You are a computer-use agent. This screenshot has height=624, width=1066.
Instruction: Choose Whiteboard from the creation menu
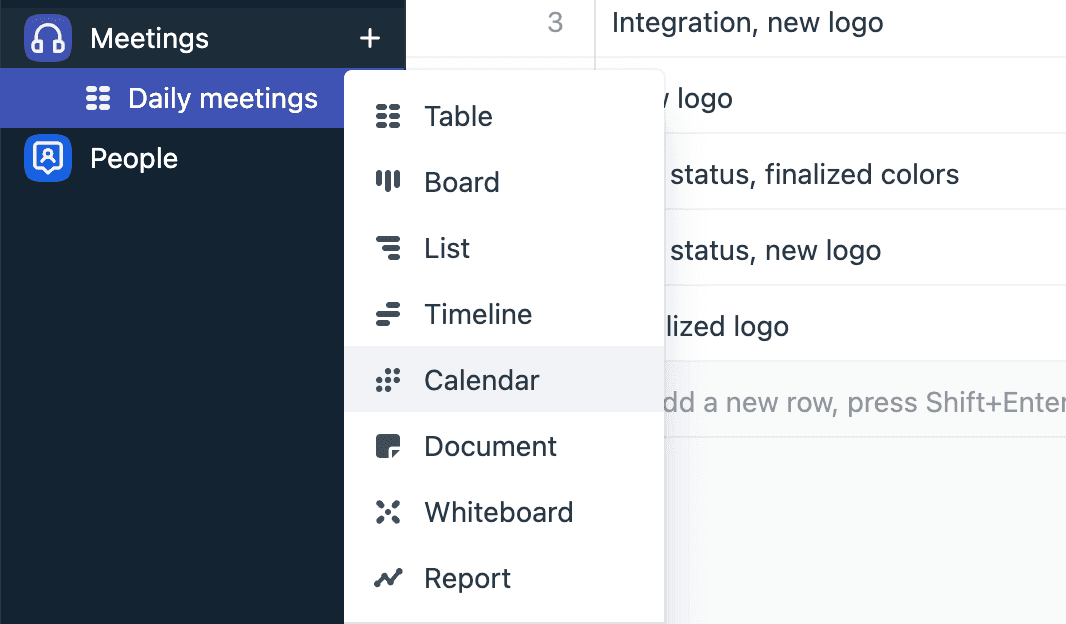[499, 512]
